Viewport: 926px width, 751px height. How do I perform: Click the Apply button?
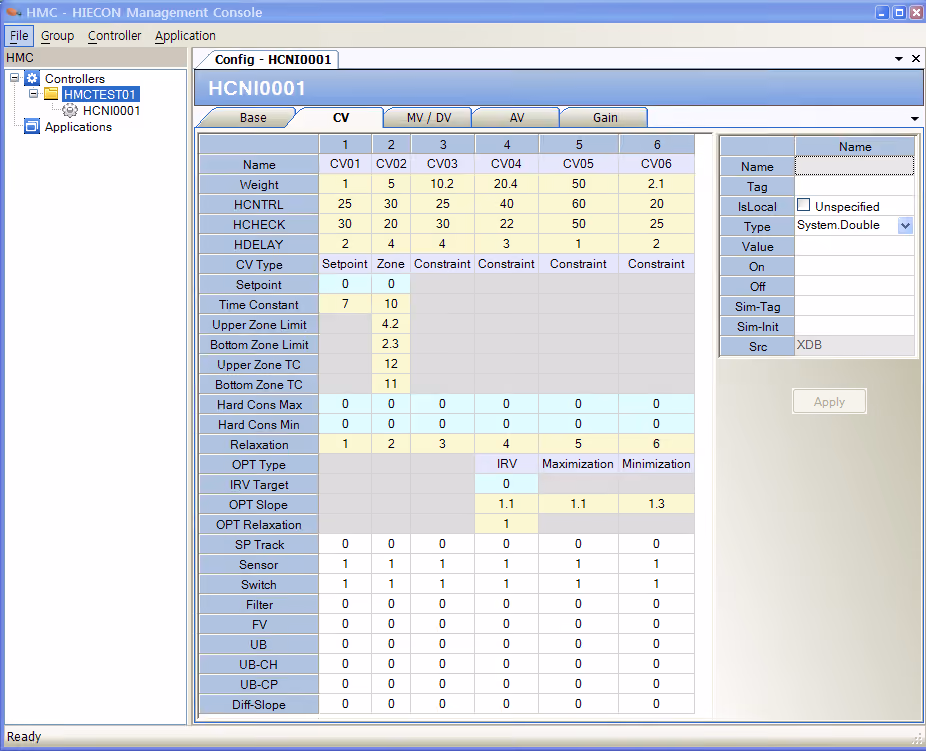pyautogui.click(x=829, y=401)
